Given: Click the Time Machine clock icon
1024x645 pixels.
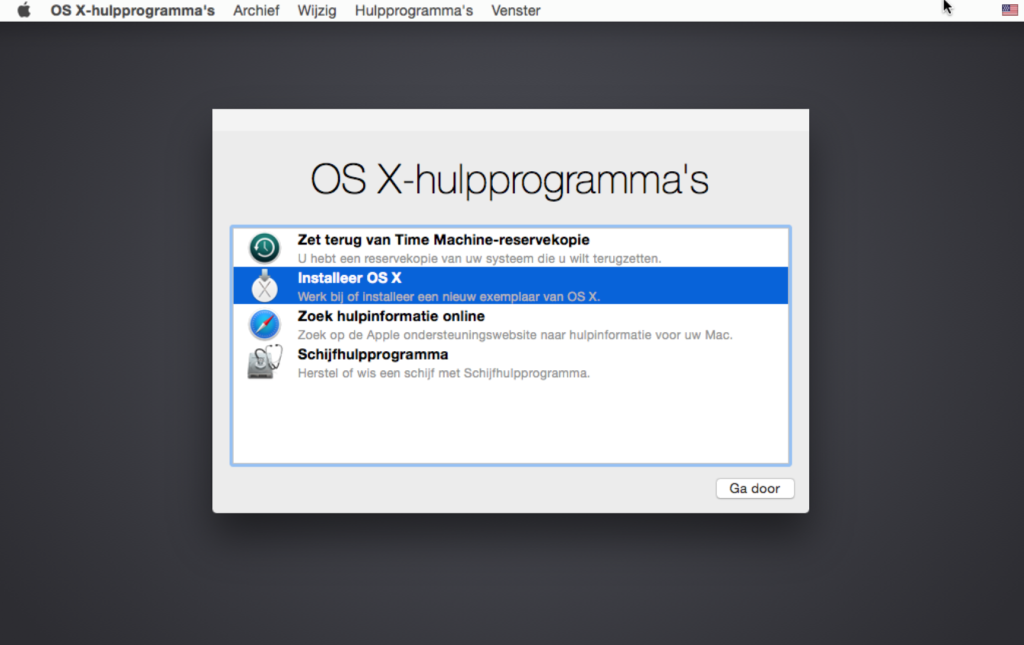Looking at the screenshot, I should click(264, 248).
